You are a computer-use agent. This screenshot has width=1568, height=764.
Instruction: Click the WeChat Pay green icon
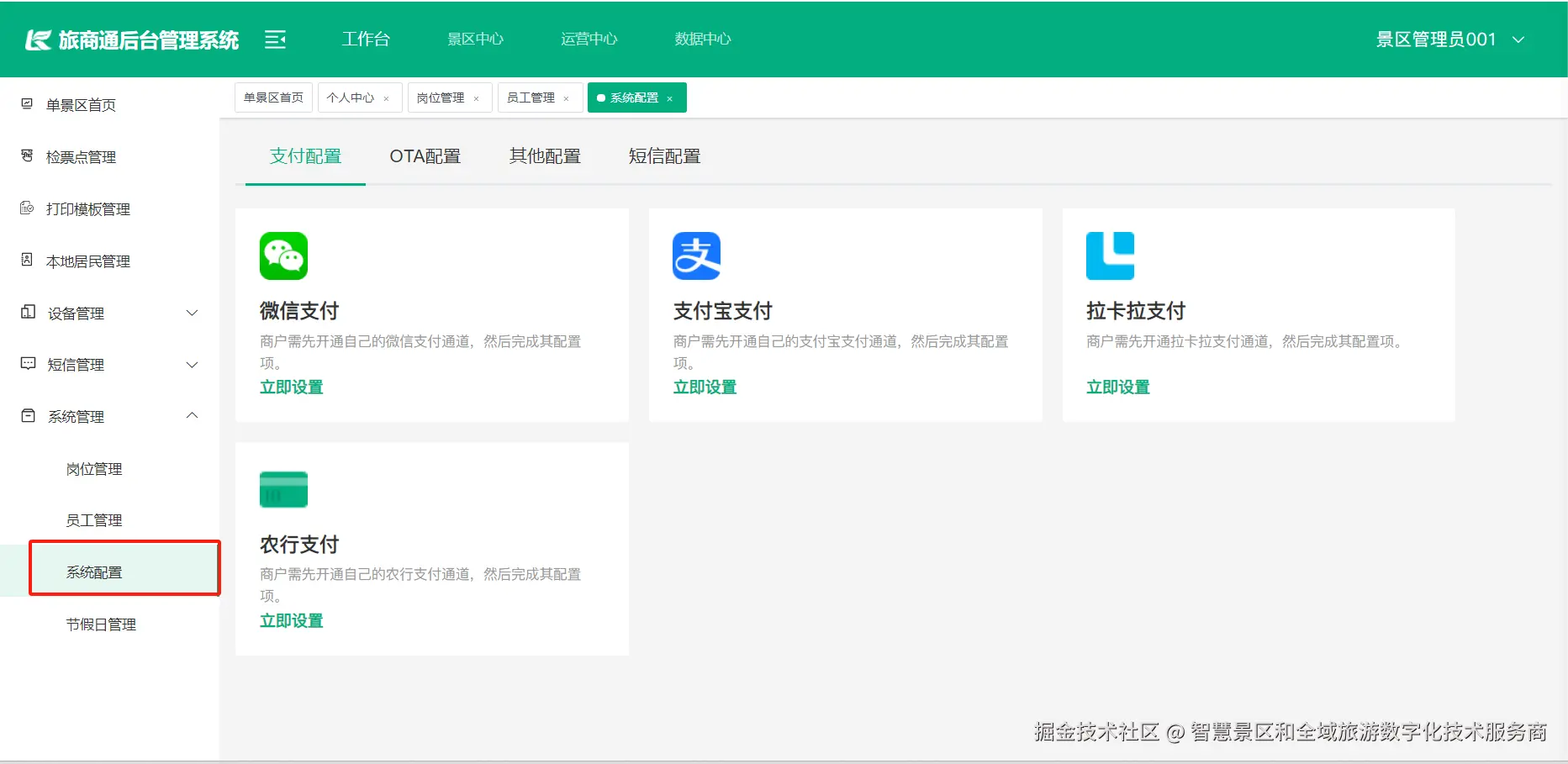point(283,256)
